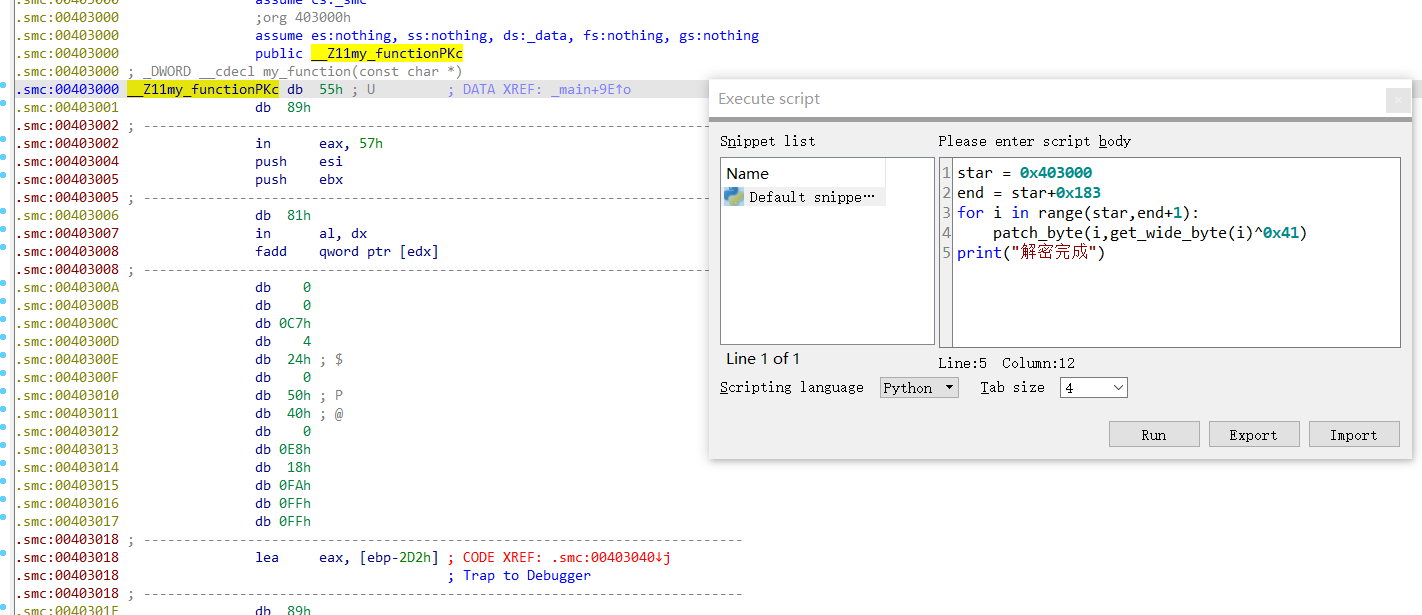Click the 'push ebx' instruction
This screenshot has height=615, width=1422.
(x=299, y=179)
